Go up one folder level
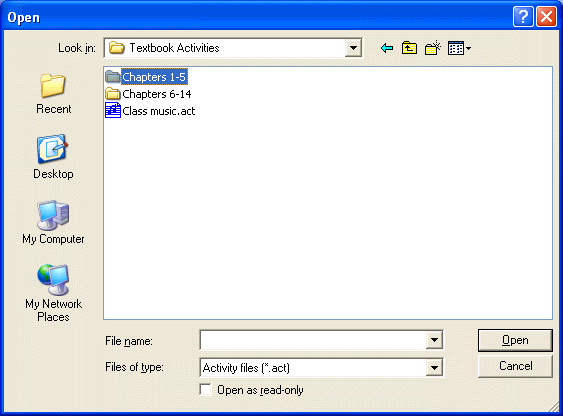This screenshot has width=563, height=416. [x=409, y=48]
